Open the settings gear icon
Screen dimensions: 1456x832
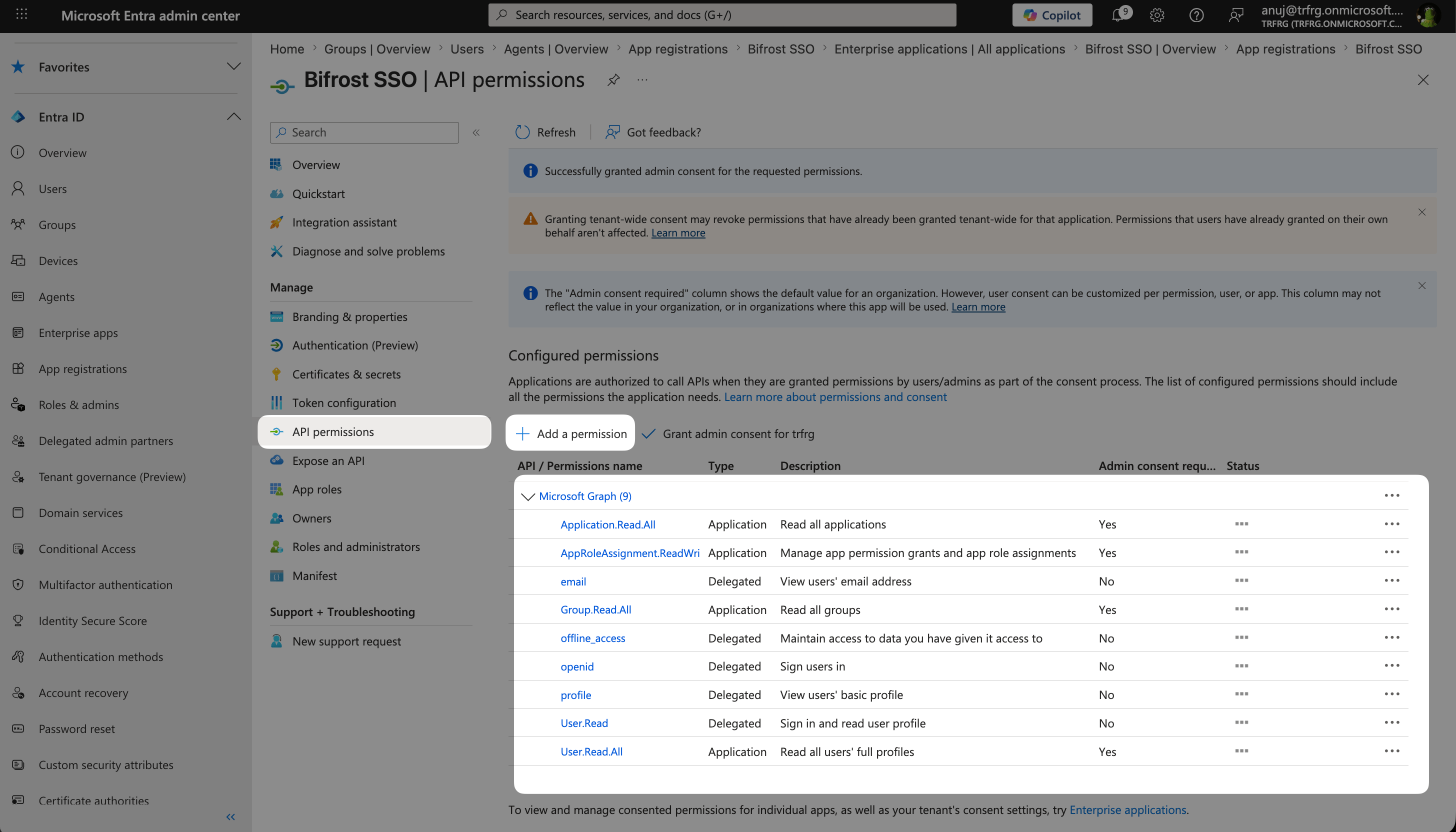pos(1157,15)
